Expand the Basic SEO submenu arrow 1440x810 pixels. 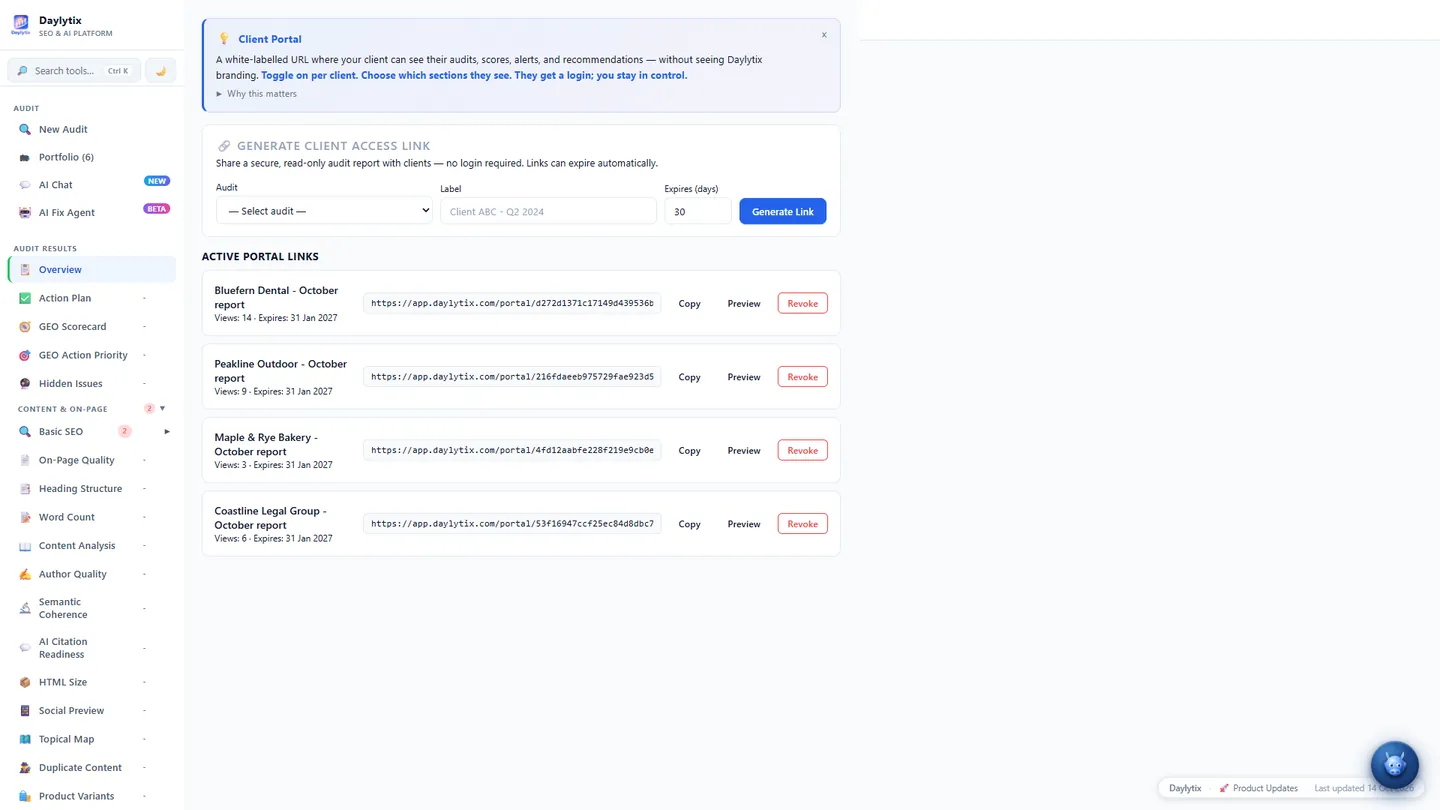(x=167, y=432)
